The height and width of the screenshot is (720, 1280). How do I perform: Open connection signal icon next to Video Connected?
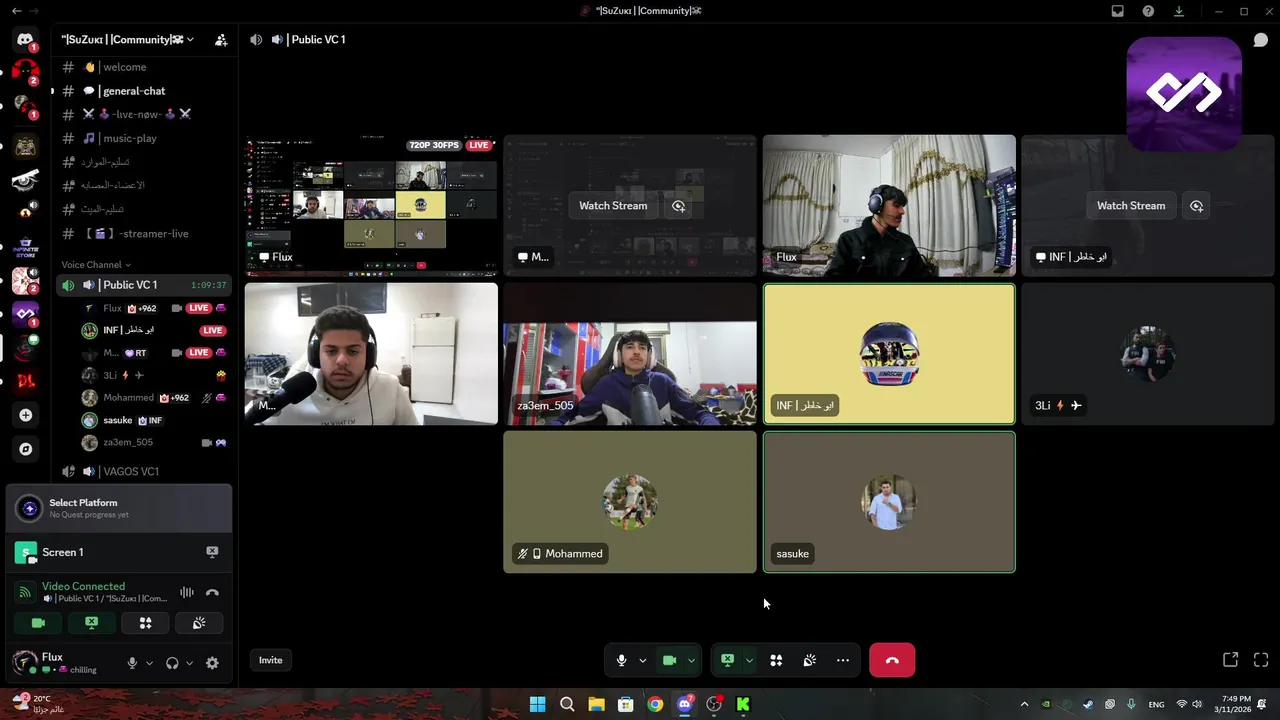pyautogui.click(x=26, y=592)
